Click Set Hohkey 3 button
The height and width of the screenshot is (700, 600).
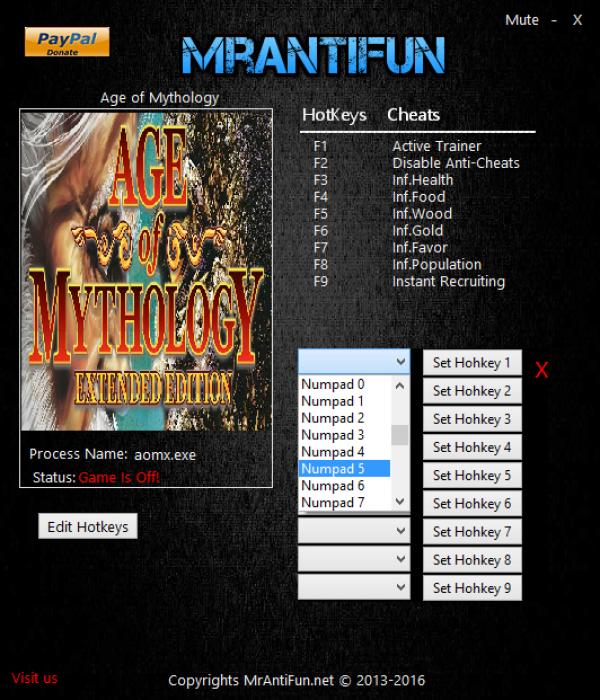472,419
